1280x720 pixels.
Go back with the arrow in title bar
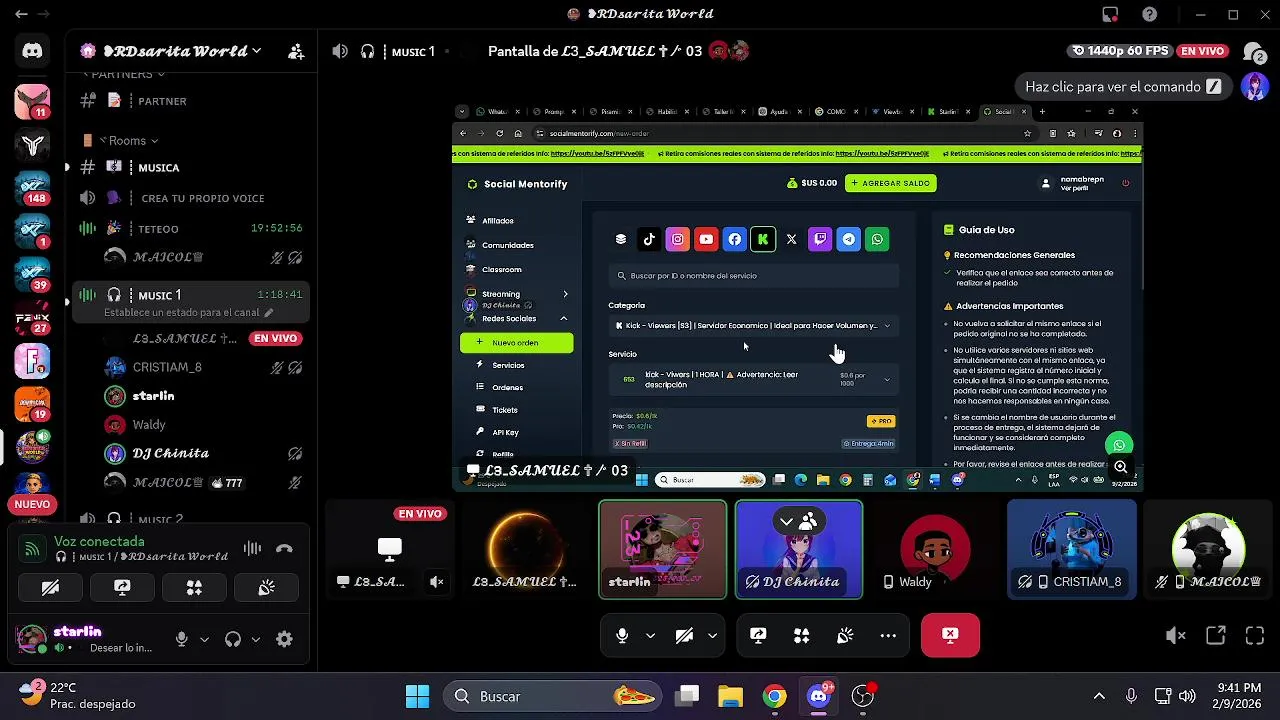[21, 14]
